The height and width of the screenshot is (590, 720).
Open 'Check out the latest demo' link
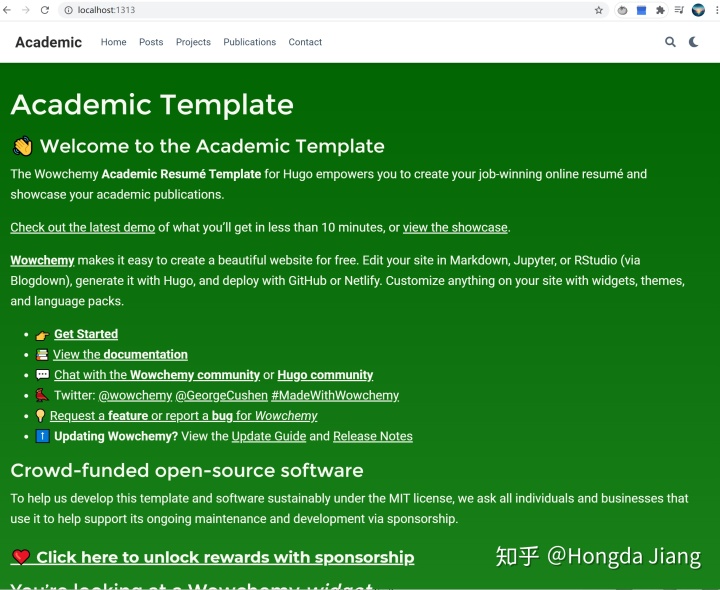point(83,227)
